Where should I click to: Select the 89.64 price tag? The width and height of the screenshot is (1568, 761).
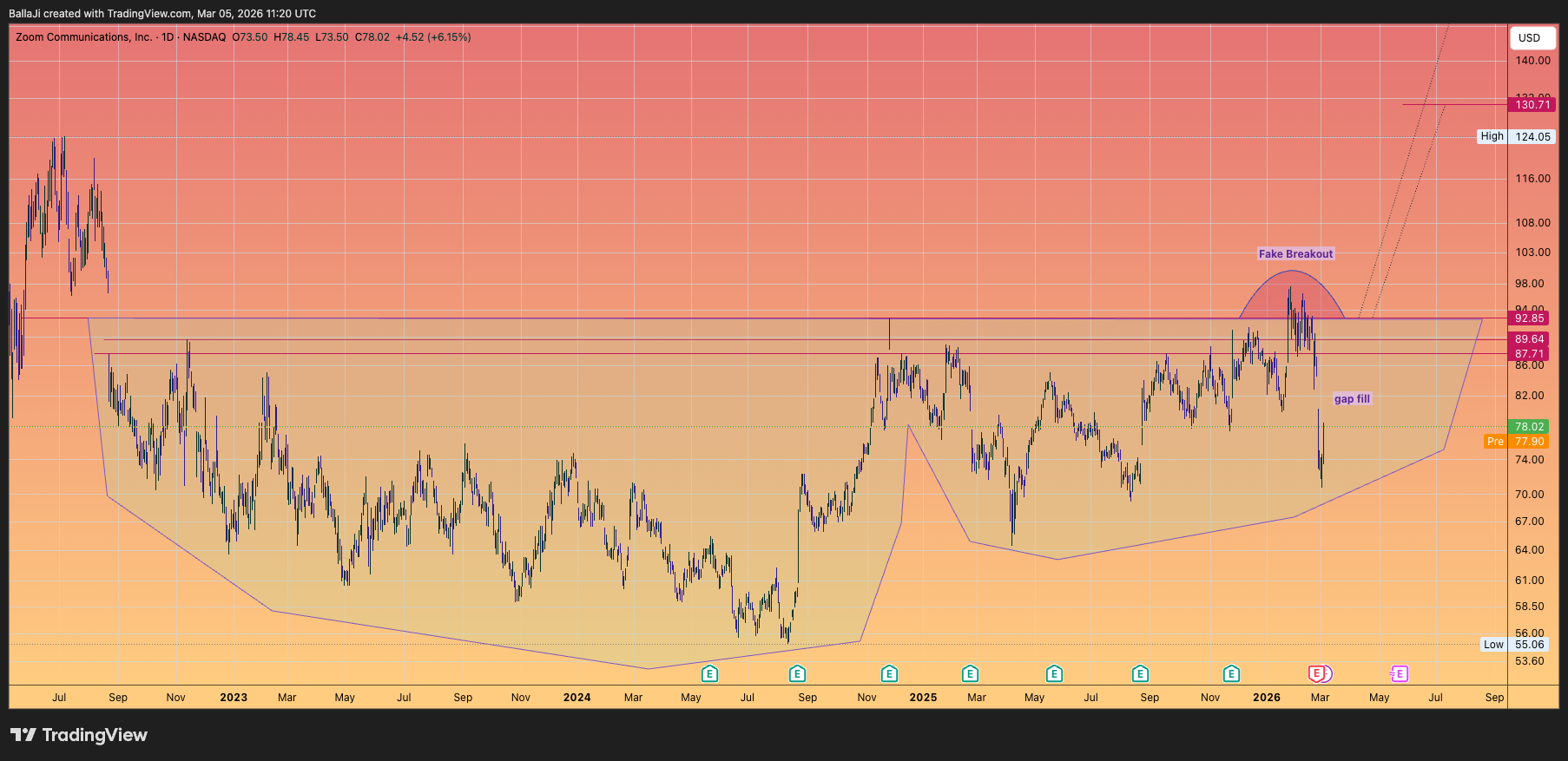pos(1530,339)
